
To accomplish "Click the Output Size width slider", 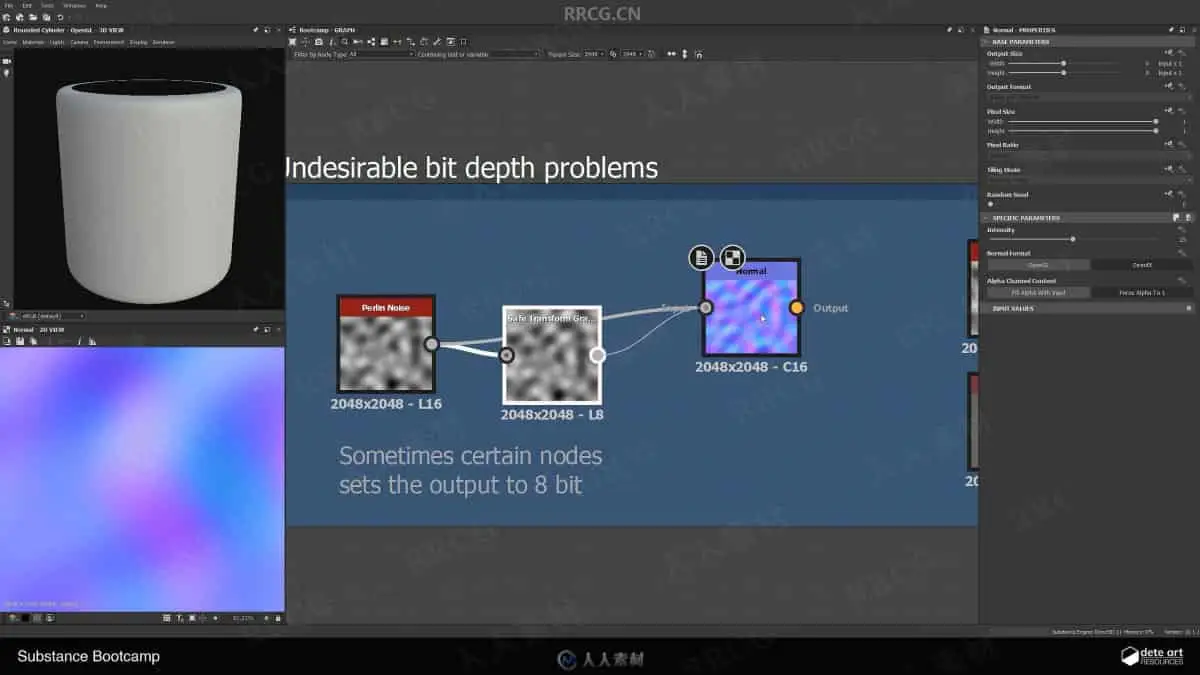I will tap(1063, 63).
